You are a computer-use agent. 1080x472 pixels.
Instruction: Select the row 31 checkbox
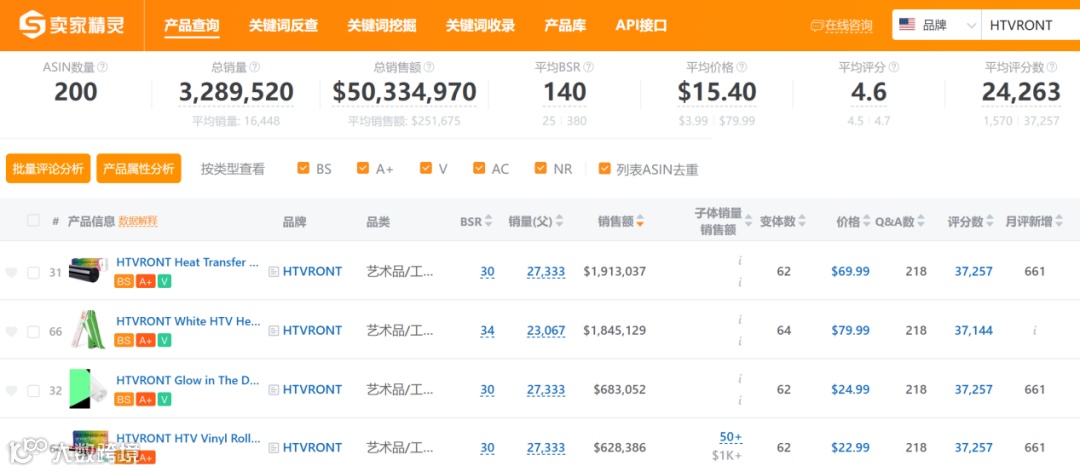(33, 273)
